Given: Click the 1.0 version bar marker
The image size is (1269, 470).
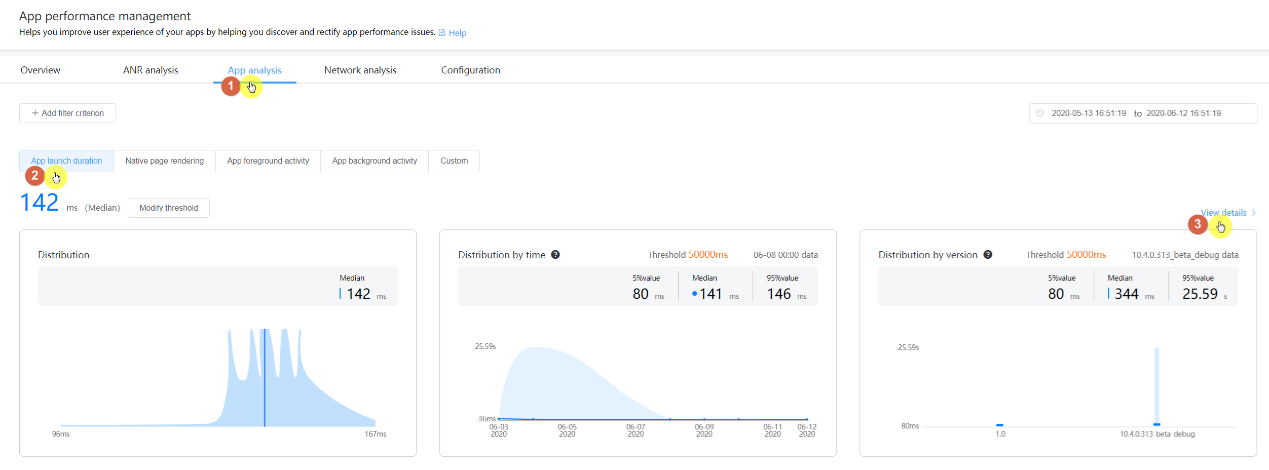Looking at the screenshot, I should [999, 424].
